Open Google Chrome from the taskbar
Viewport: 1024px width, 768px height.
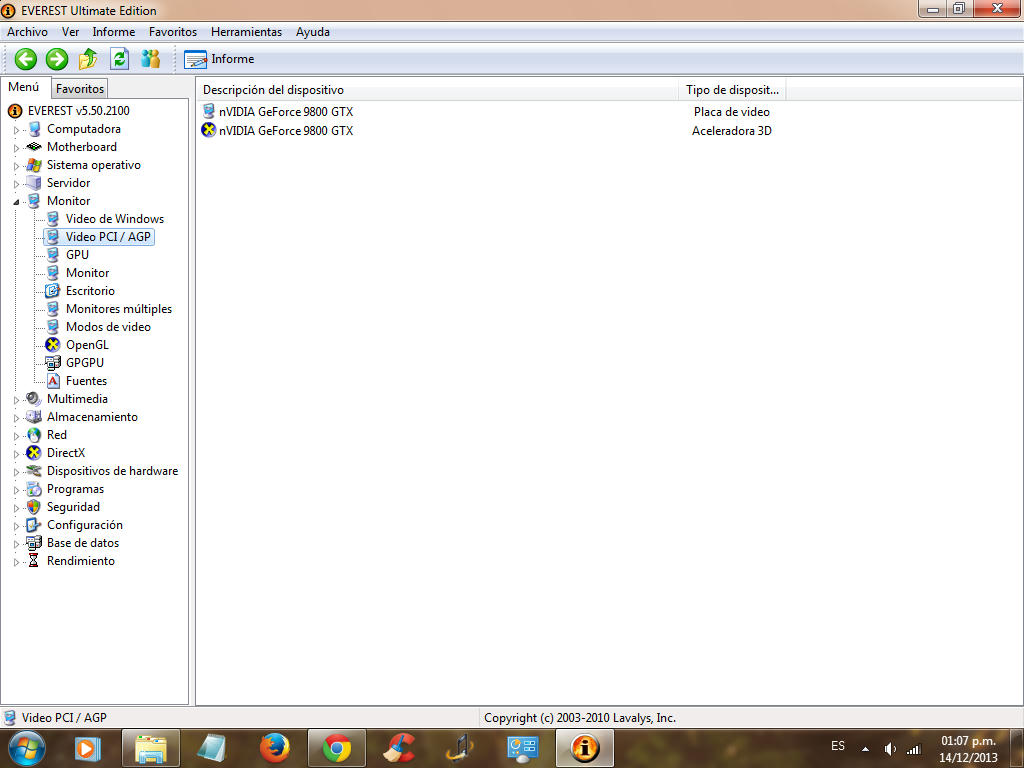pos(336,747)
